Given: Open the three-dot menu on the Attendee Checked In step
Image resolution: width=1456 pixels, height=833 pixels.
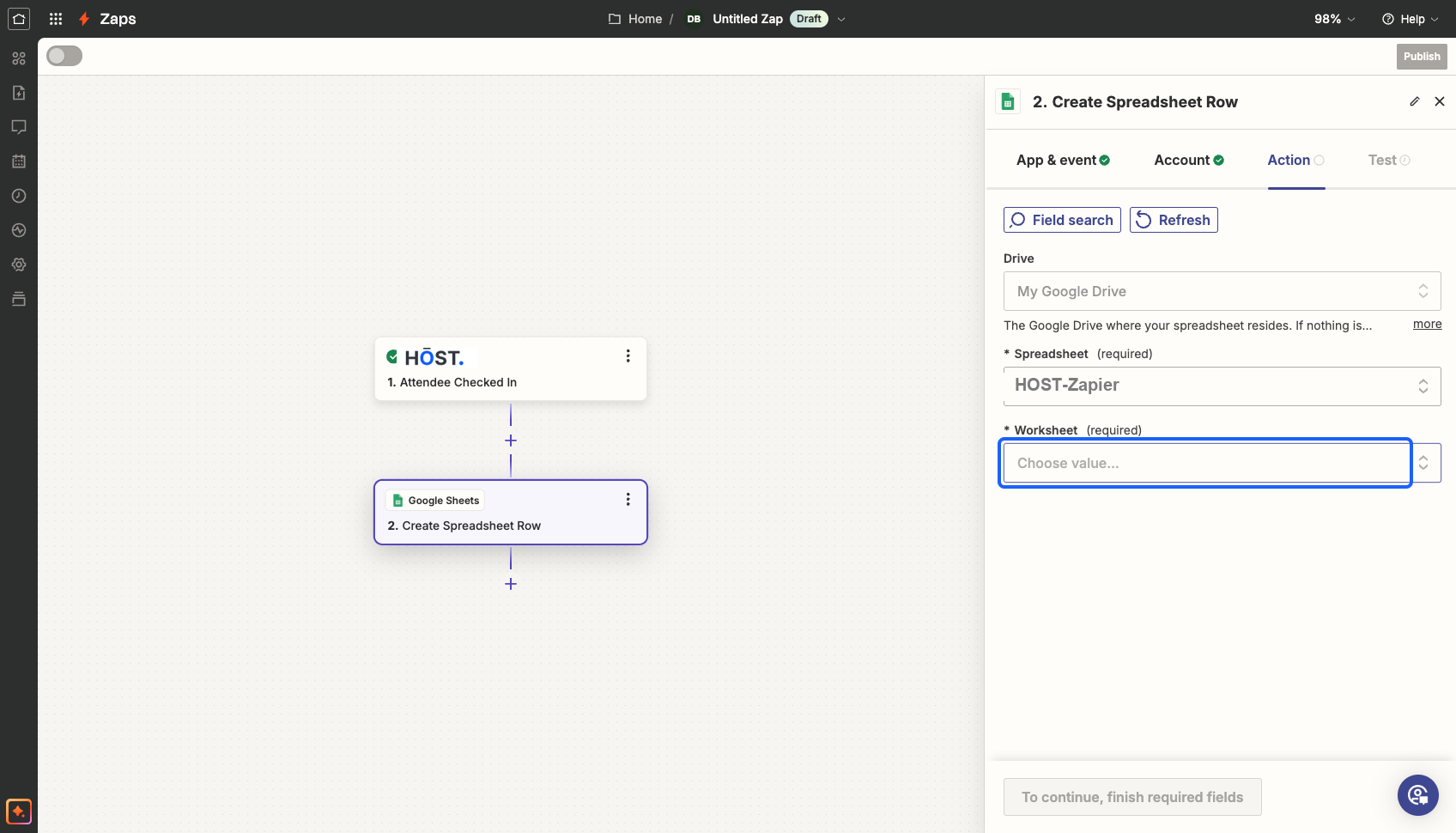Looking at the screenshot, I should [628, 356].
